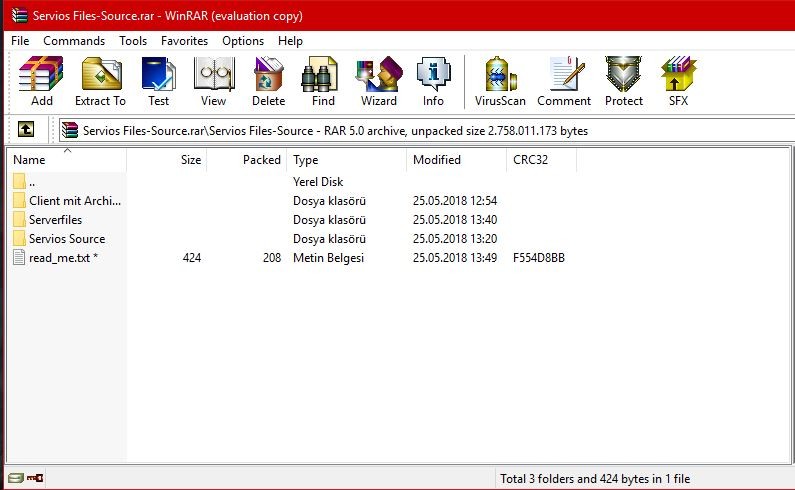The height and width of the screenshot is (490, 795).
Task: Click the Servios Source folder icon
Action: pos(19,238)
